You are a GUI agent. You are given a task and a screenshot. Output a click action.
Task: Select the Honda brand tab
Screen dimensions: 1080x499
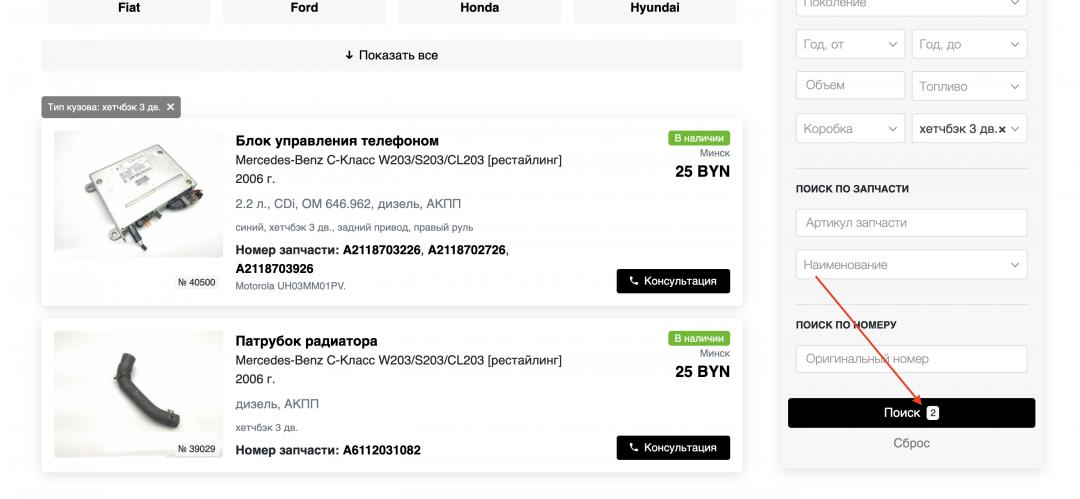[x=479, y=8]
